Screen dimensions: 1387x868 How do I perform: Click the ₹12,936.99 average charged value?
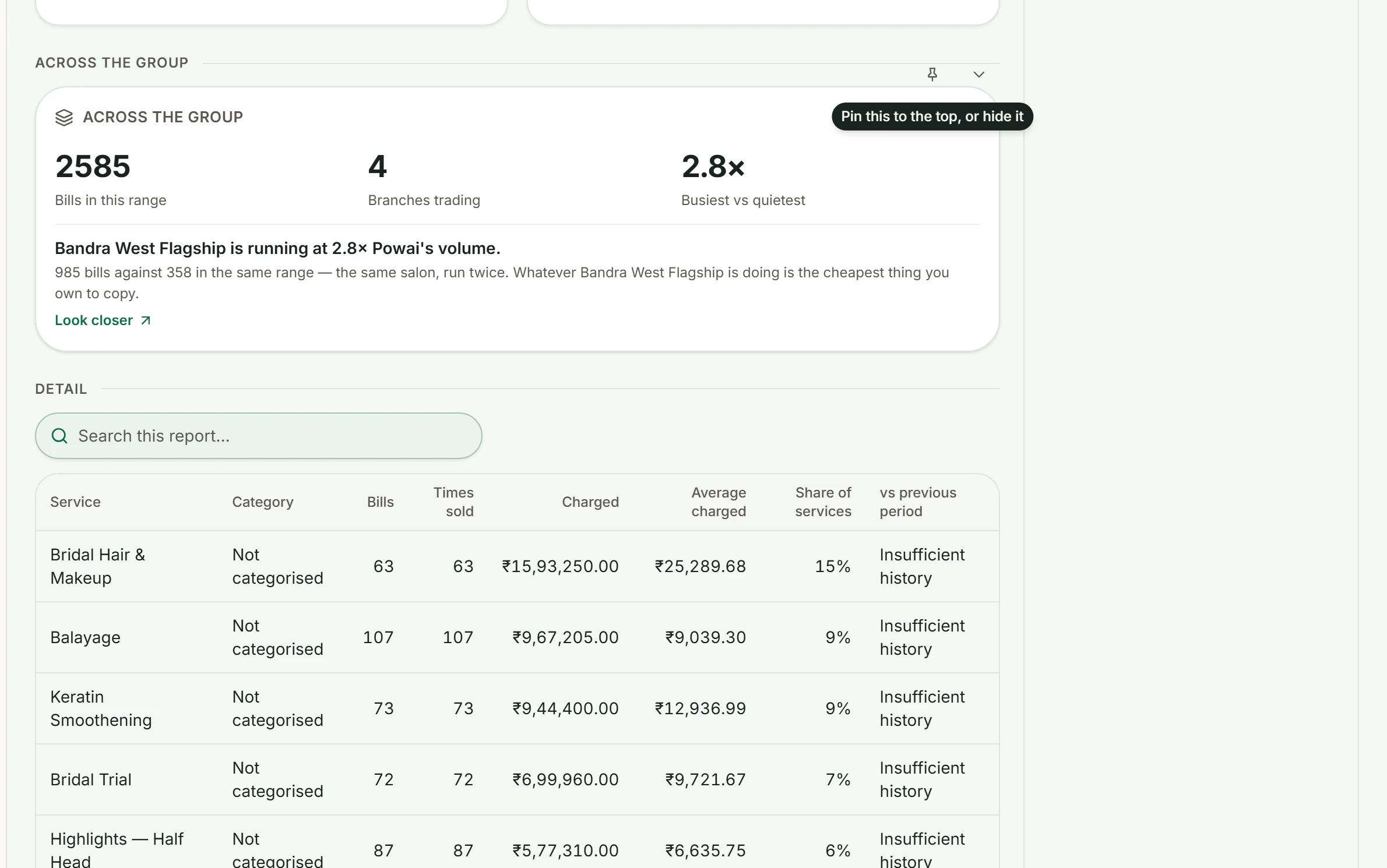[x=700, y=708]
